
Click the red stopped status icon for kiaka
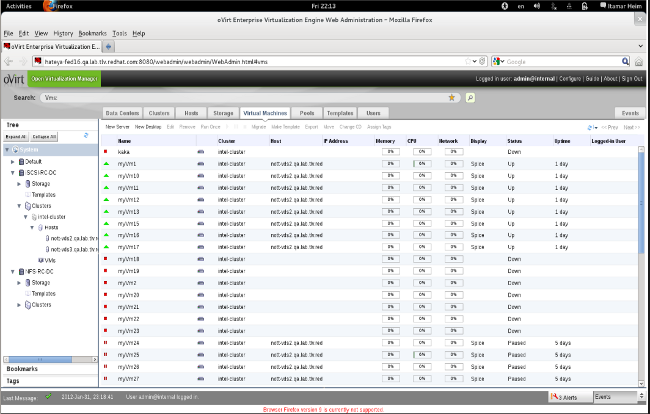click(x=106, y=152)
